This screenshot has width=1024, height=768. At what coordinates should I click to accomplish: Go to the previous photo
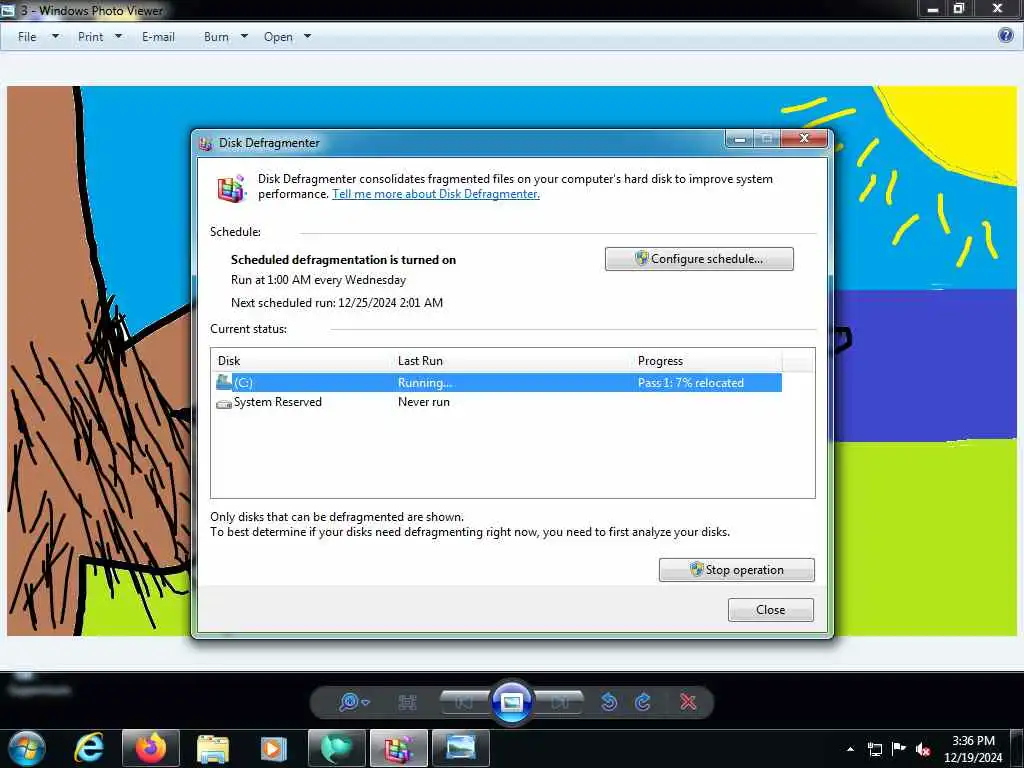coord(464,703)
